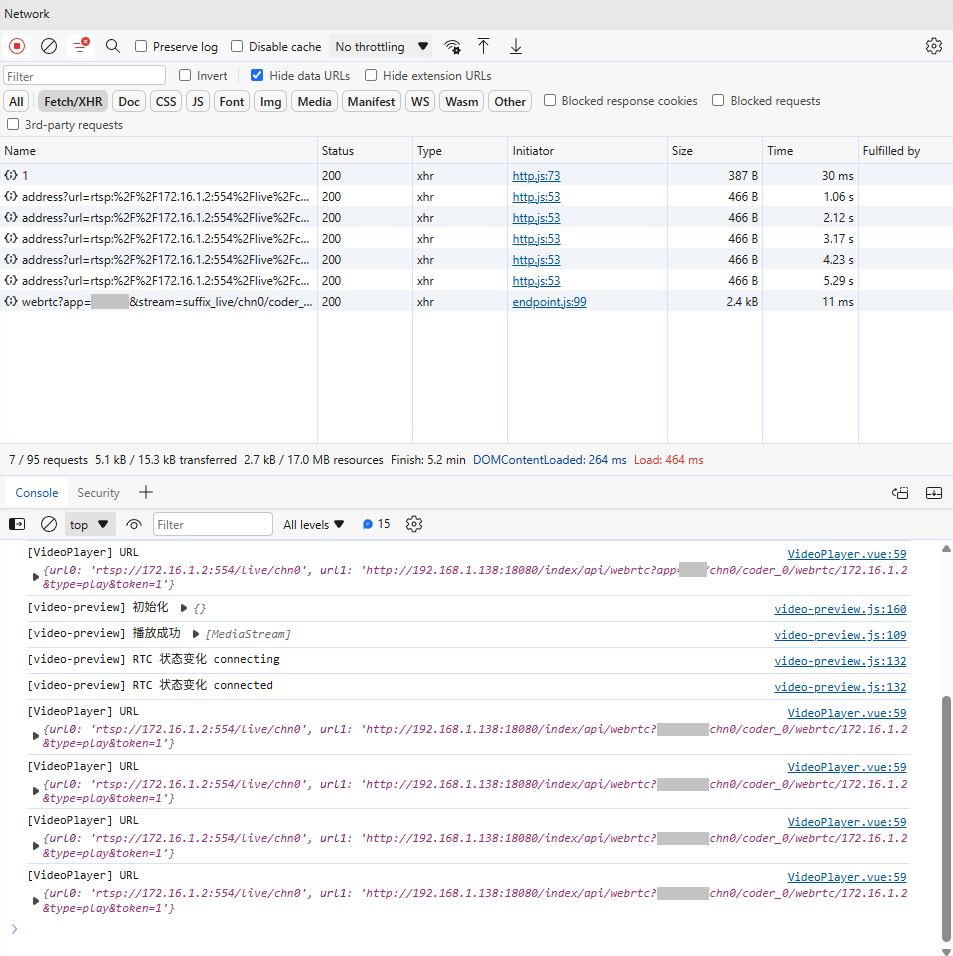Image resolution: width=953 pixels, height=956 pixels.
Task: Uncheck Hide data URLs
Action: click(257, 76)
